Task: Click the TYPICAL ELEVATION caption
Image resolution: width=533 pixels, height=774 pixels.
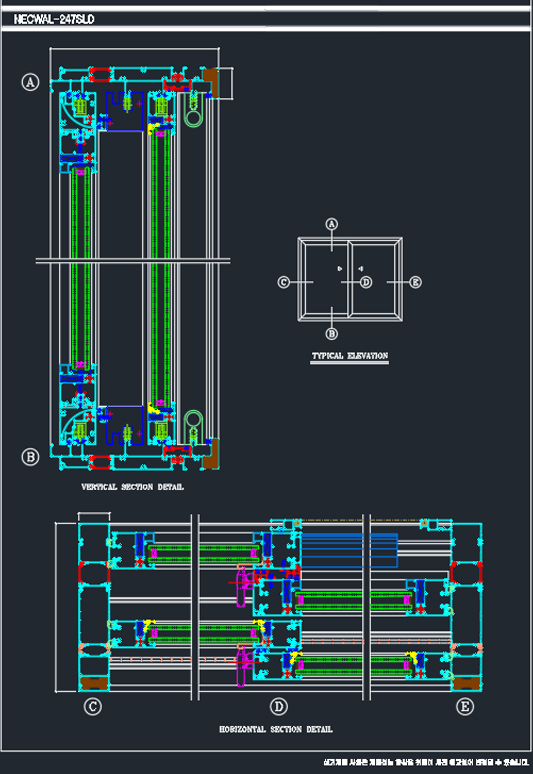Action: 349,355
